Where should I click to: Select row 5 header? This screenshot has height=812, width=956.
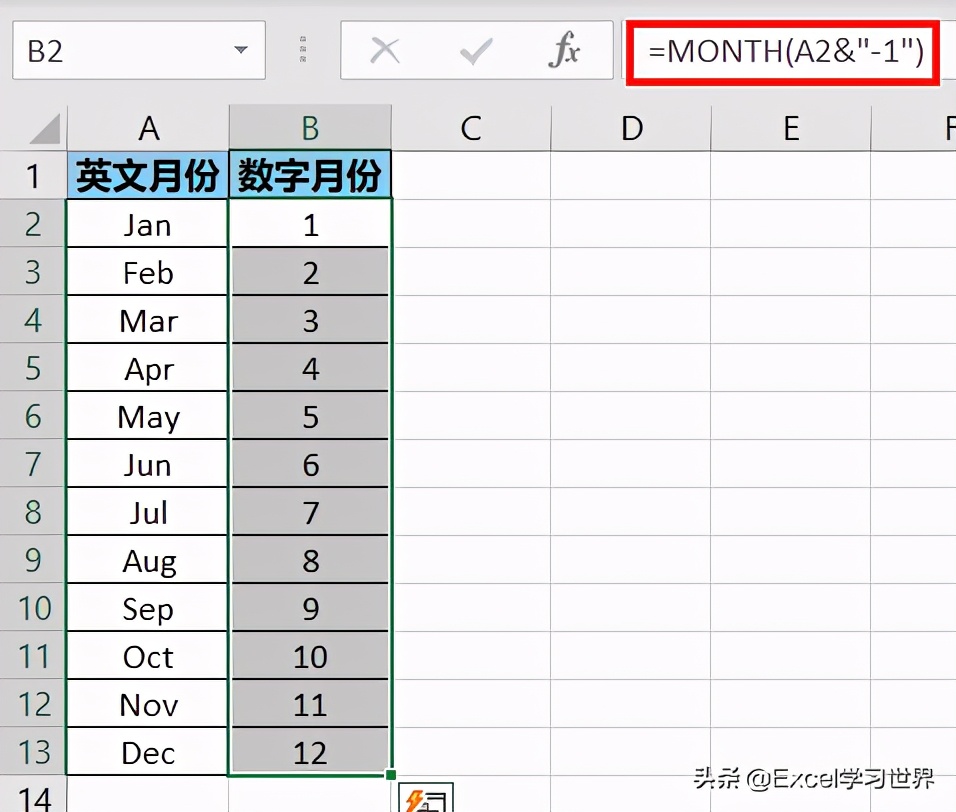[x=33, y=368]
